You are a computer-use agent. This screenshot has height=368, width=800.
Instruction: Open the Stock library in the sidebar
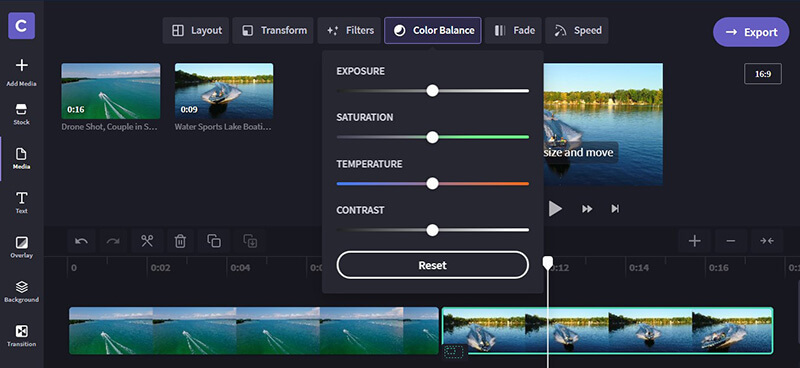click(x=21, y=114)
